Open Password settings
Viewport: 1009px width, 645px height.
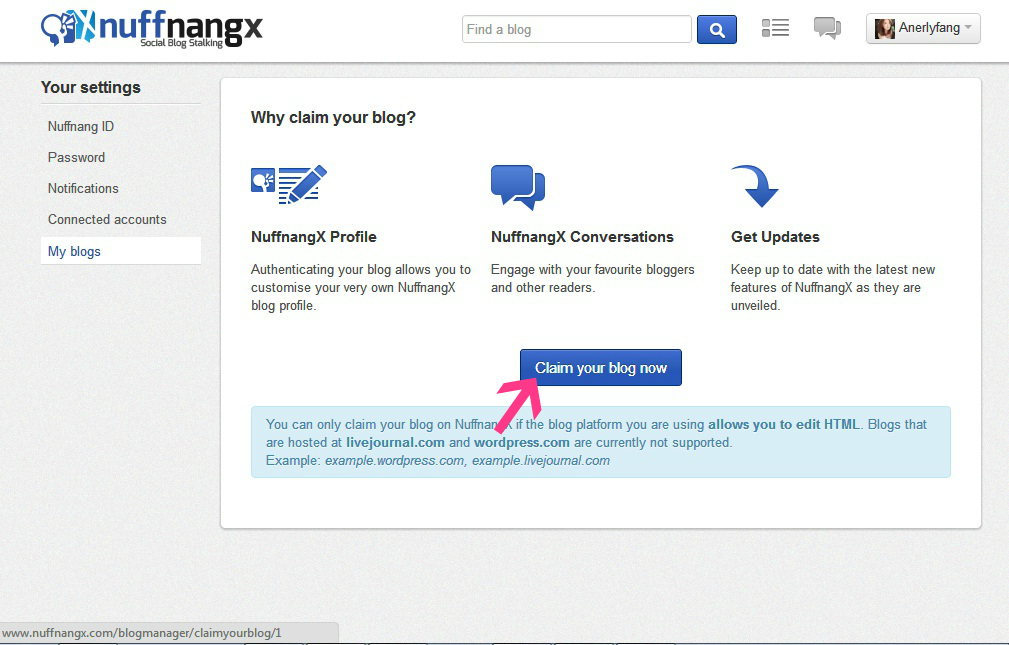tap(77, 157)
